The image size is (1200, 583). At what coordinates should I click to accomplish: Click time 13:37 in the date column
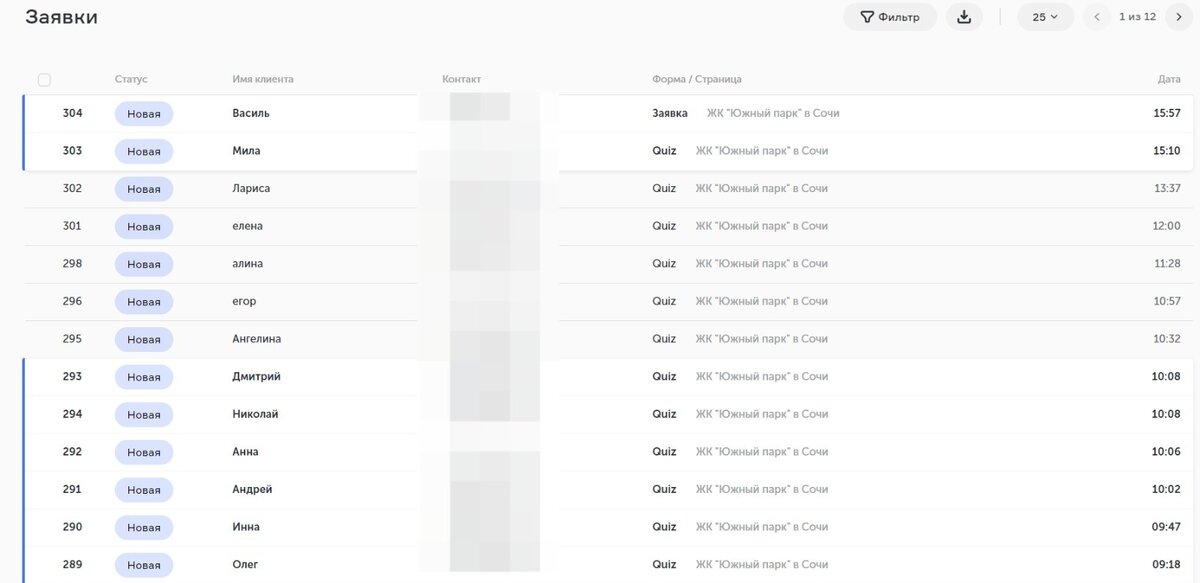click(x=1167, y=188)
